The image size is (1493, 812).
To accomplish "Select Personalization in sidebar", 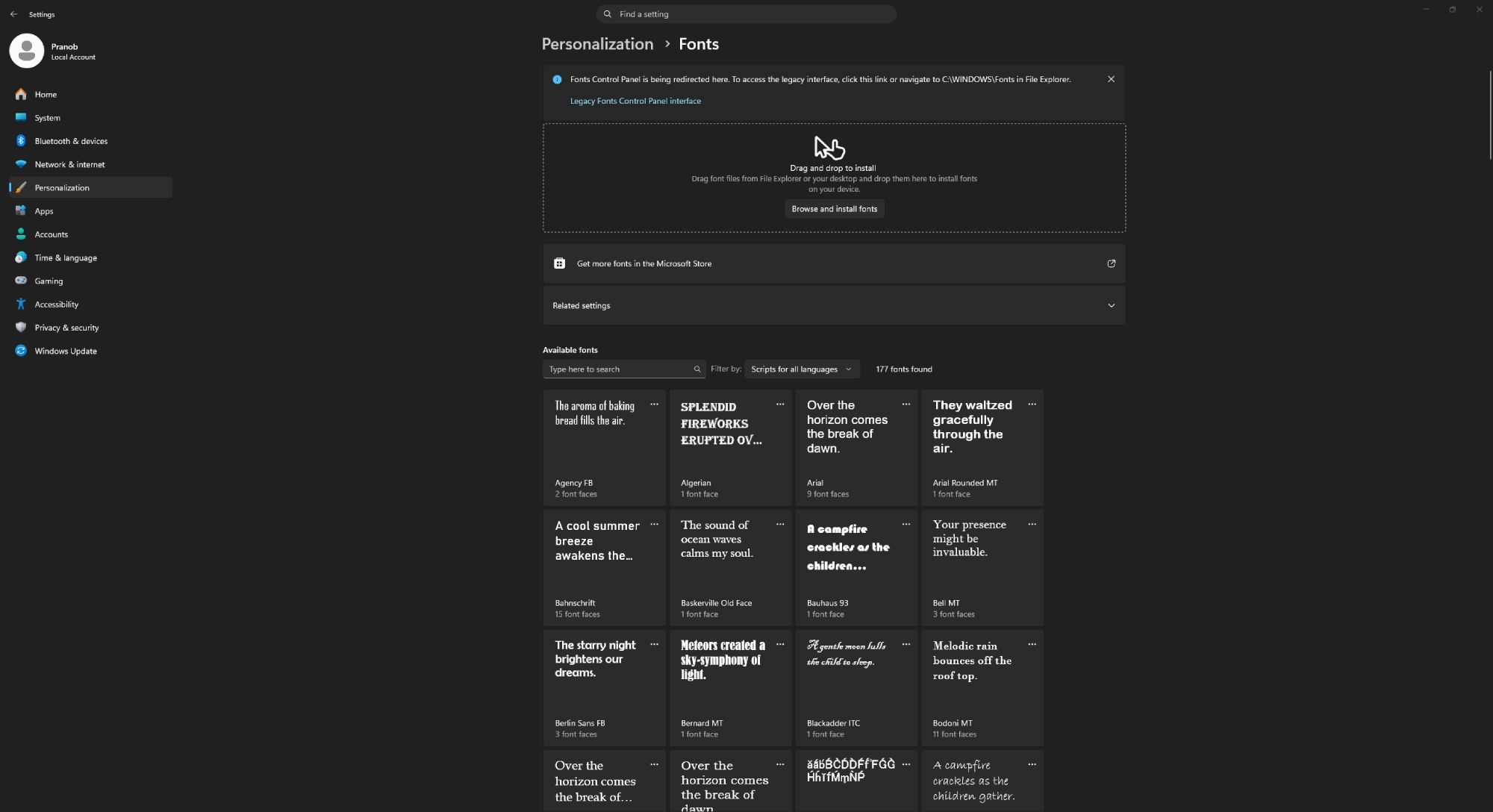I will tap(90, 187).
